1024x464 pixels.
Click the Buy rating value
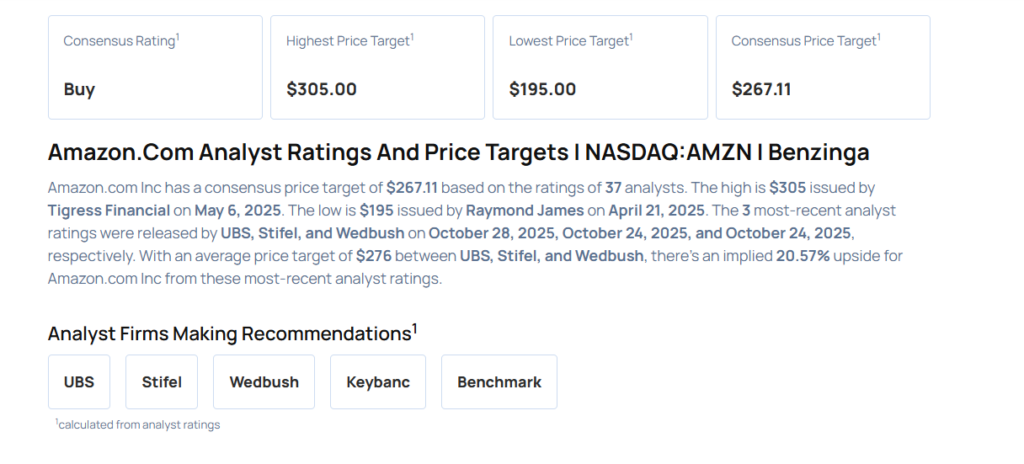point(79,89)
